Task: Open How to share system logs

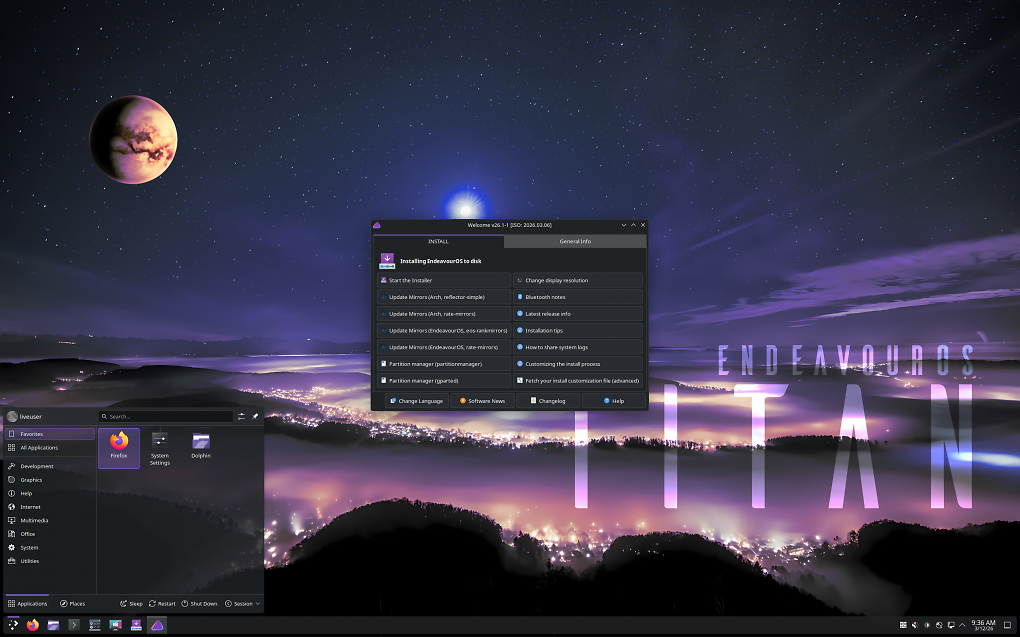Action: [578, 347]
